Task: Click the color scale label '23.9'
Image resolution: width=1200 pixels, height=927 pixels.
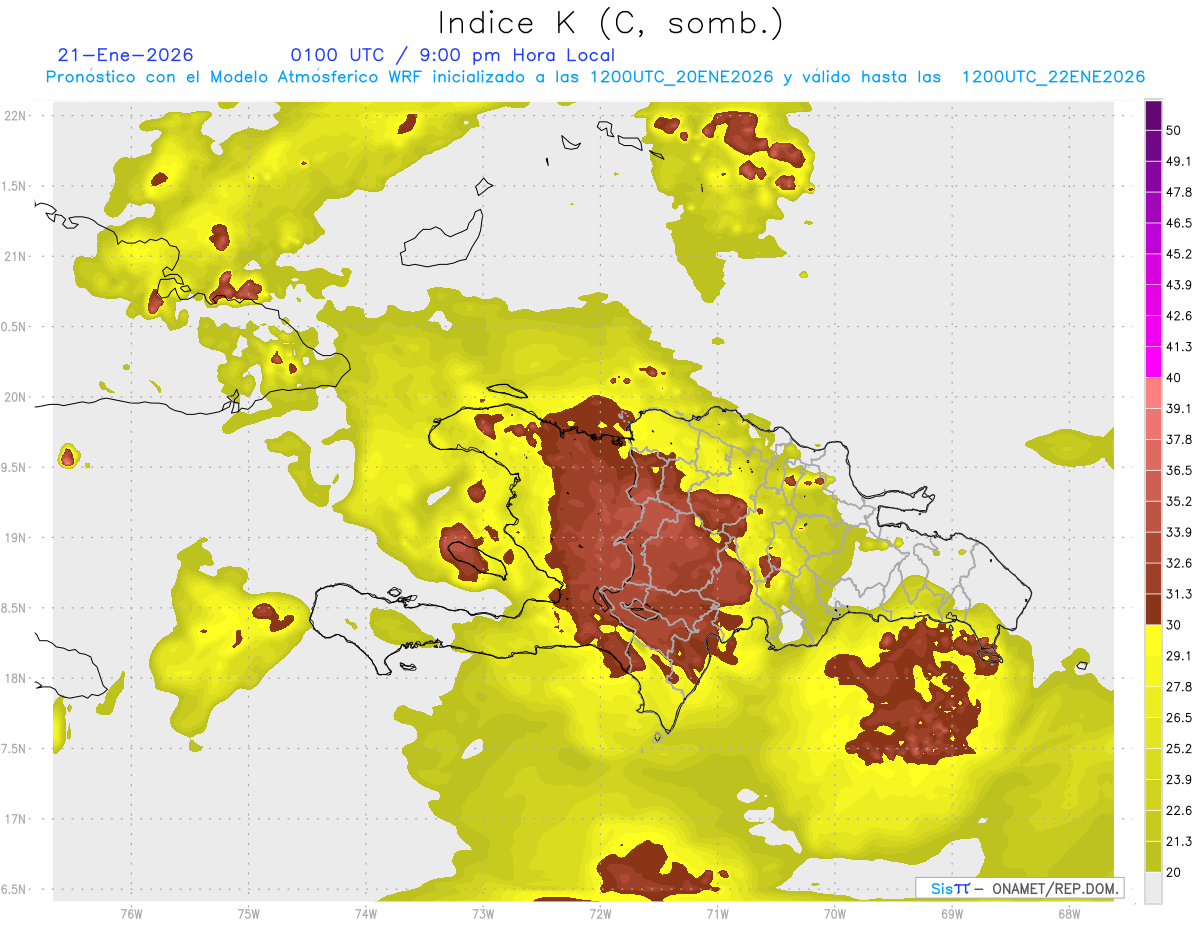Action: coord(1179,780)
